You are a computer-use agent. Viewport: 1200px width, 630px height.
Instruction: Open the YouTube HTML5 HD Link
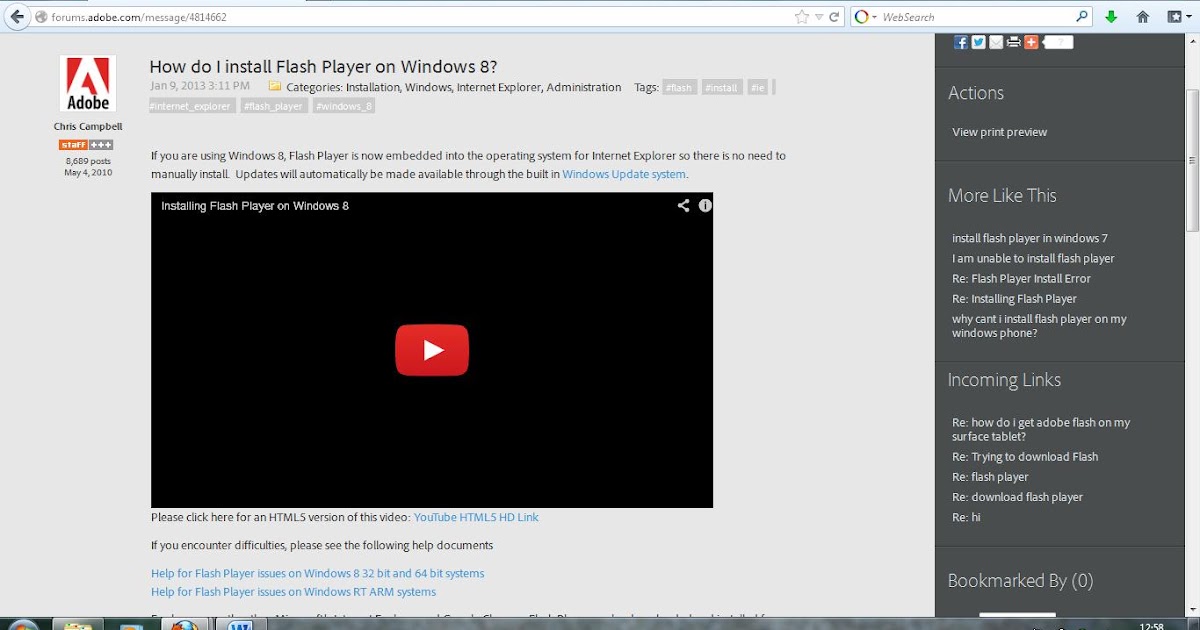click(x=476, y=517)
